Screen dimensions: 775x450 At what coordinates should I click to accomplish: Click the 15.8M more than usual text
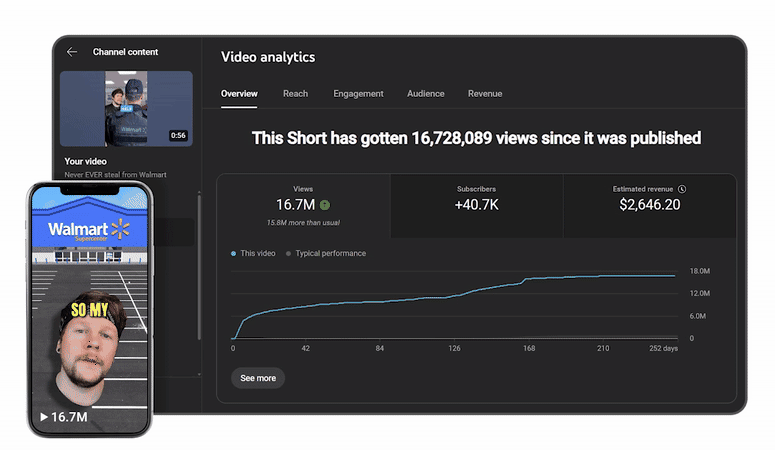click(x=303, y=223)
